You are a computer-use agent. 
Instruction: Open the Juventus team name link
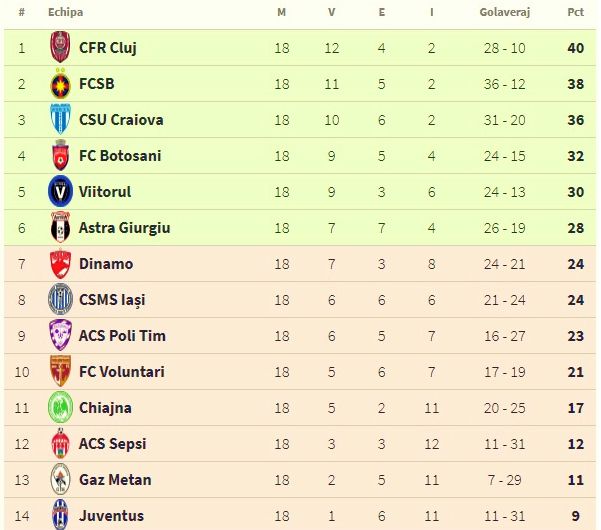[x=111, y=516]
